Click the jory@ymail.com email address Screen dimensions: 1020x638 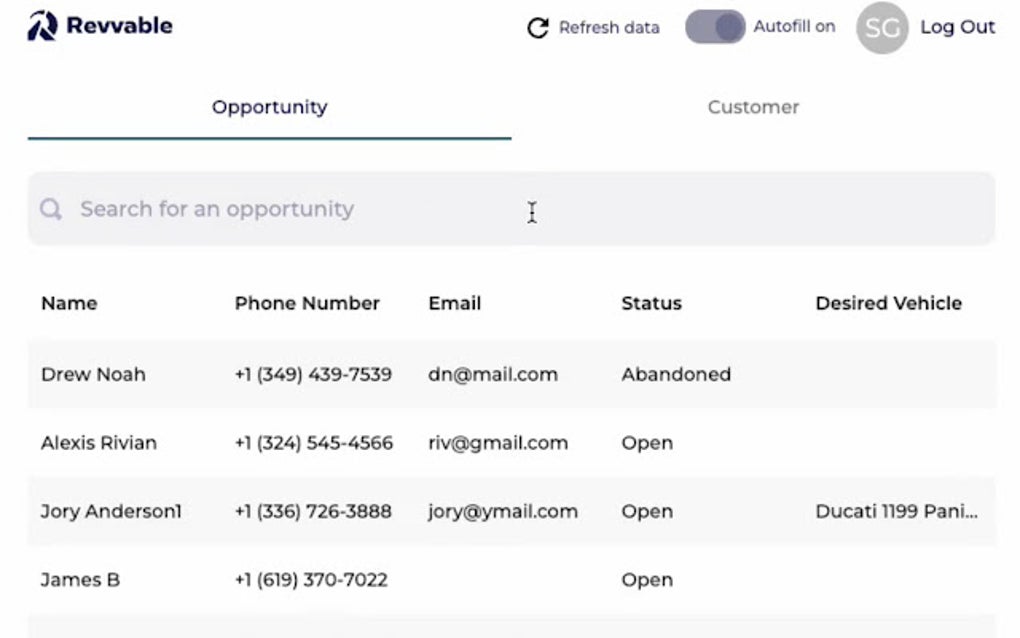pos(503,512)
